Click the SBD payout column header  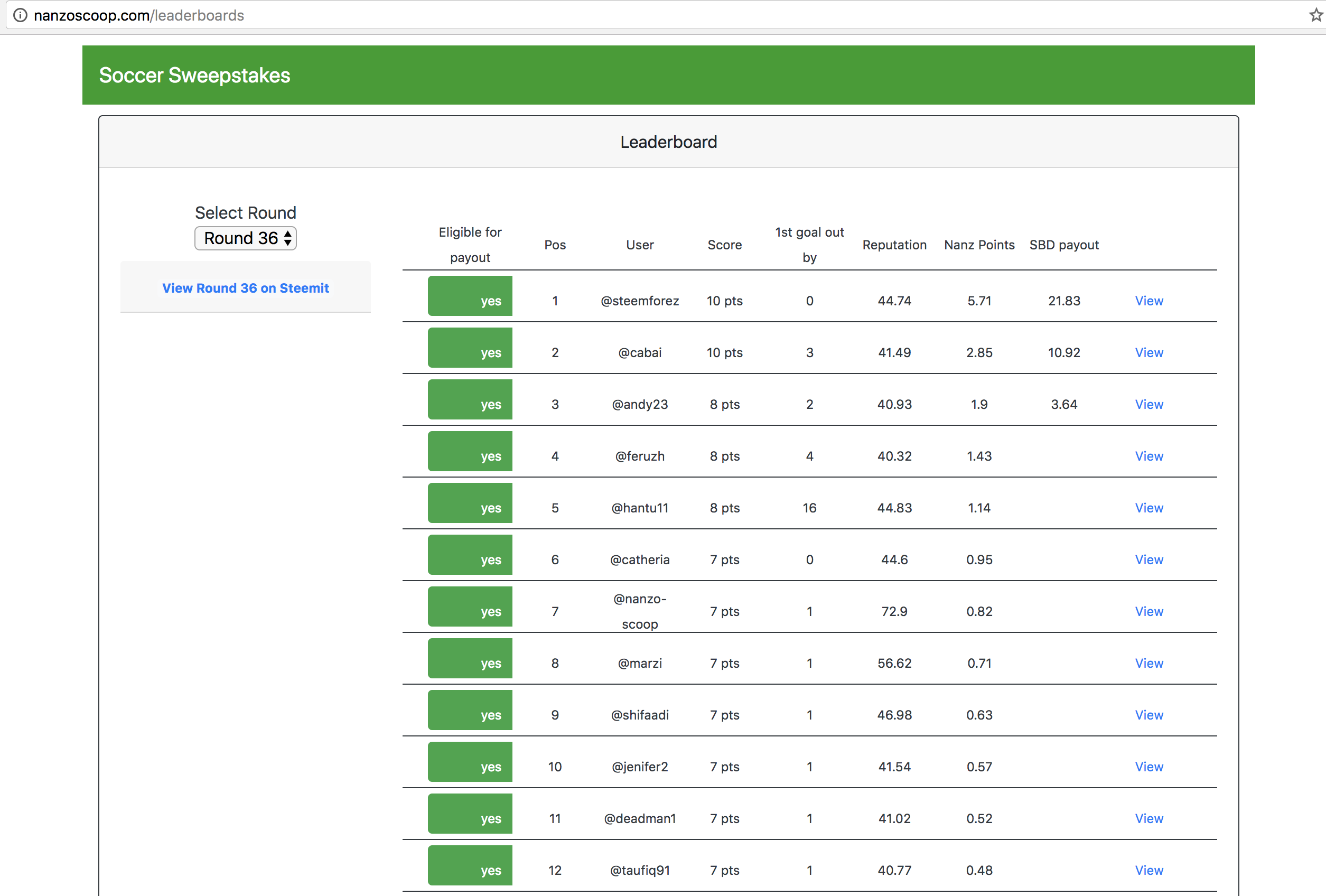pos(1063,245)
